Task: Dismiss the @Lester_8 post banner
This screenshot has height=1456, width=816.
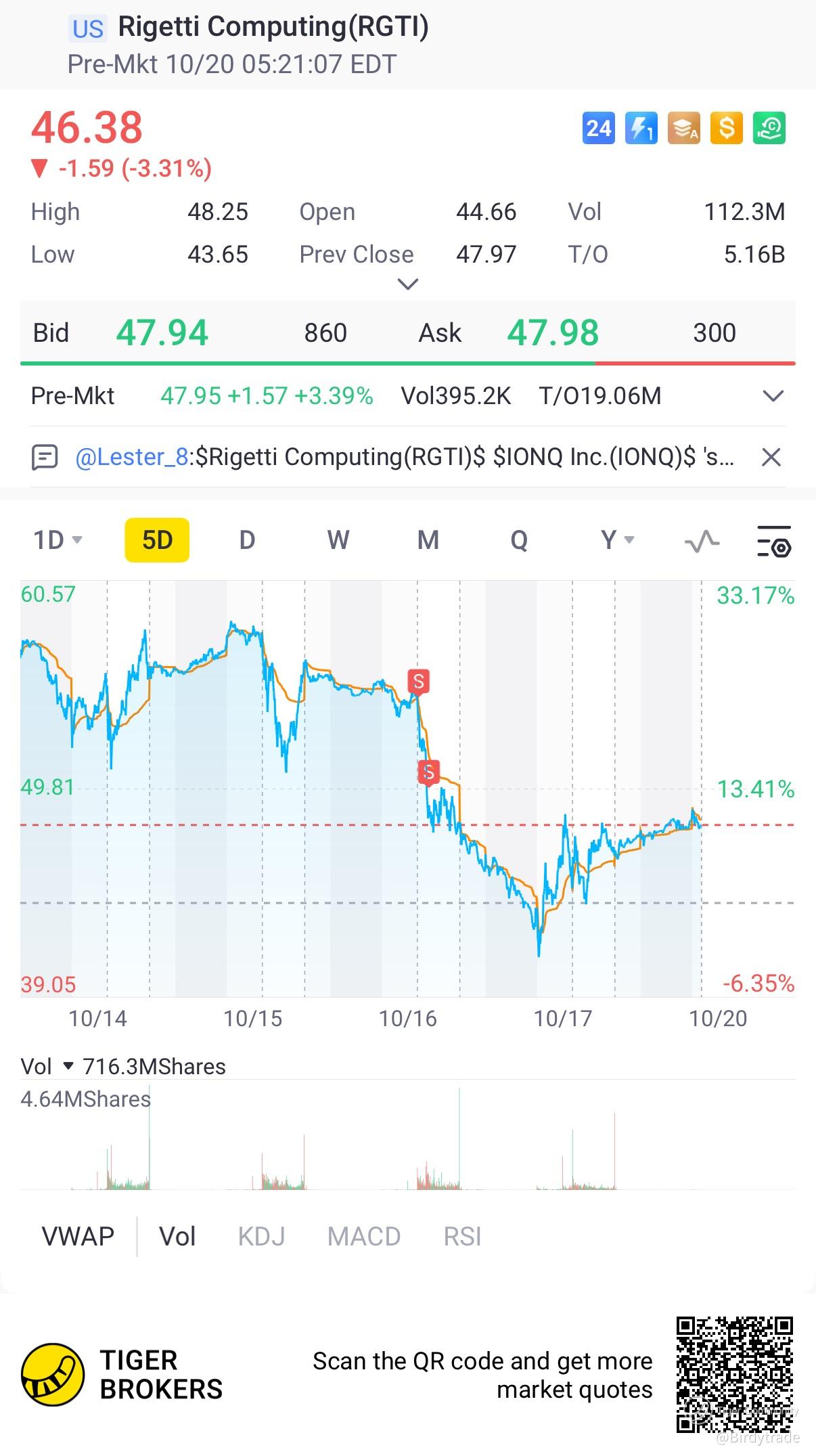Action: [x=771, y=458]
